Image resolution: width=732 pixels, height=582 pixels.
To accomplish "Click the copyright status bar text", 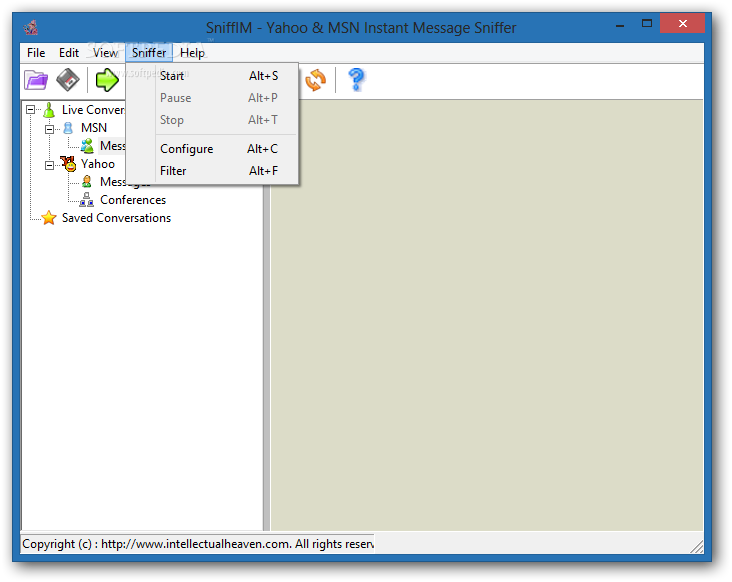I will click(198, 544).
